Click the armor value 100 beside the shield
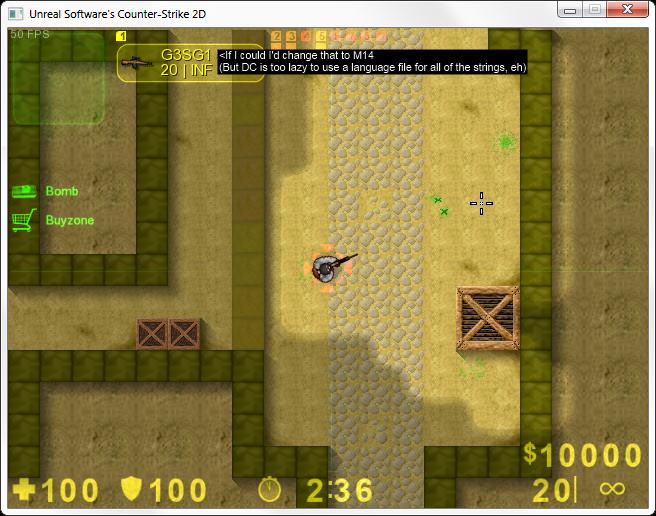Image resolution: width=656 pixels, height=516 pixels. click(x=178, y=490)
